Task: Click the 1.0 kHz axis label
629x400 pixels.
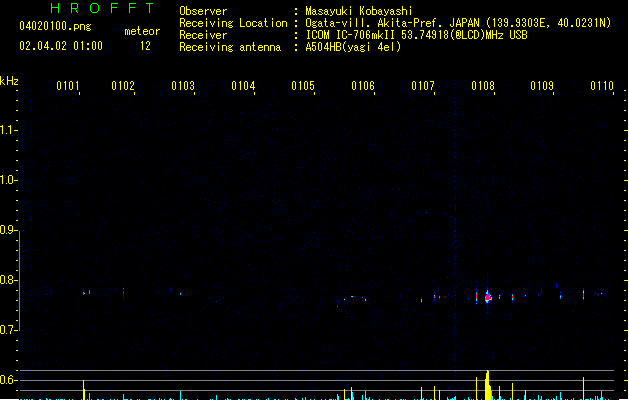Action: [x=8, y=180]
